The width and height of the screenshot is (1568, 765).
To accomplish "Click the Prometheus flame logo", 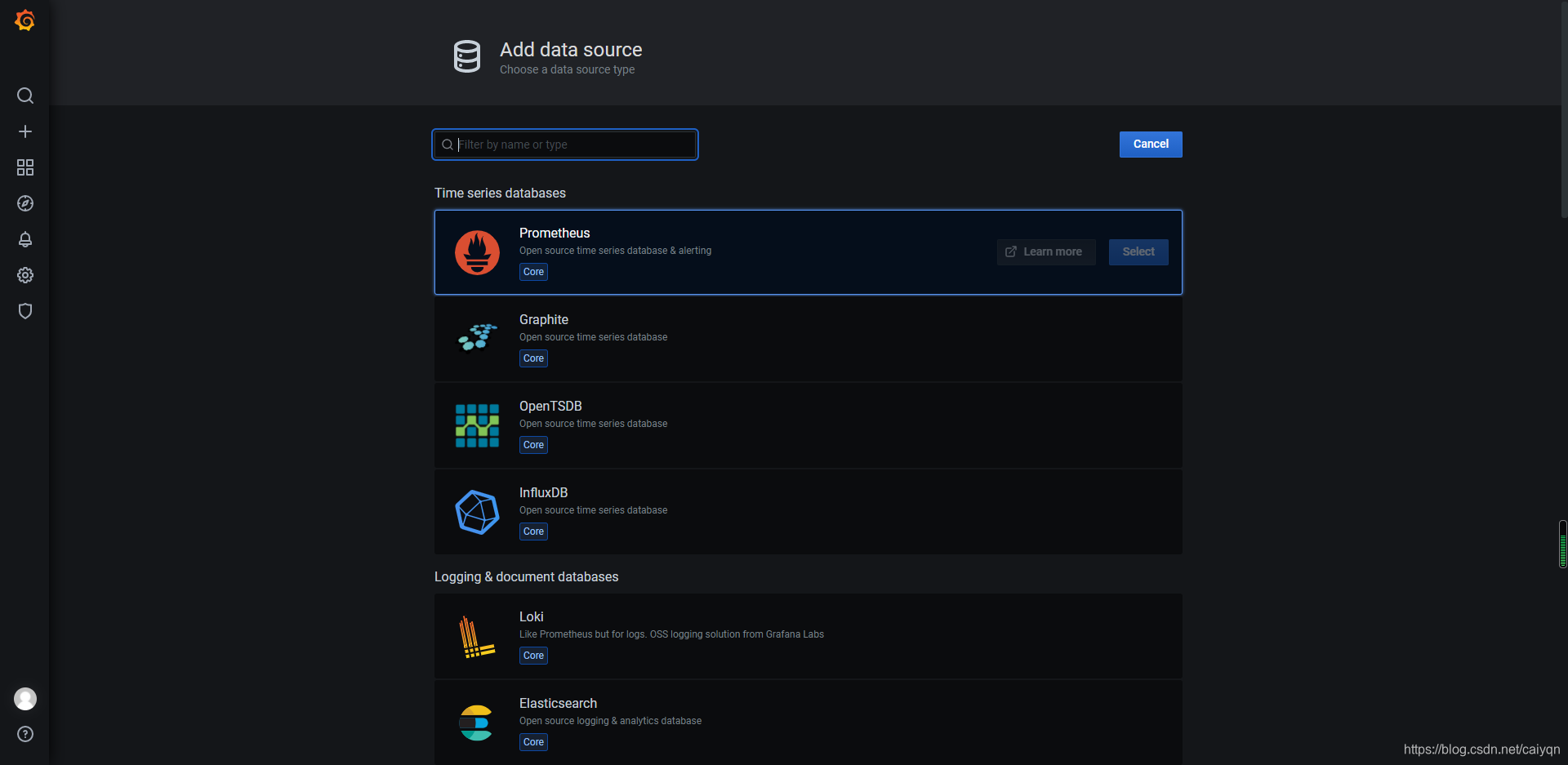I will pos(477,252).
